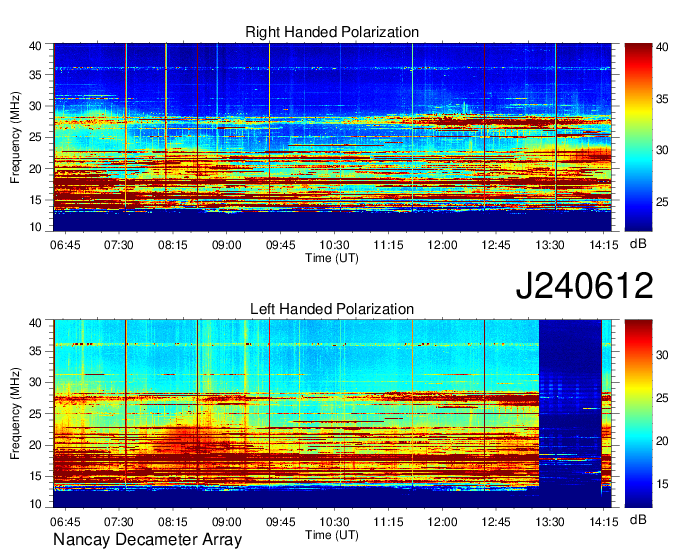This screenshot has height=552, width=680.
Task: Click the 09:45 time tick of the upper plot
Action: tap(281, 245)
